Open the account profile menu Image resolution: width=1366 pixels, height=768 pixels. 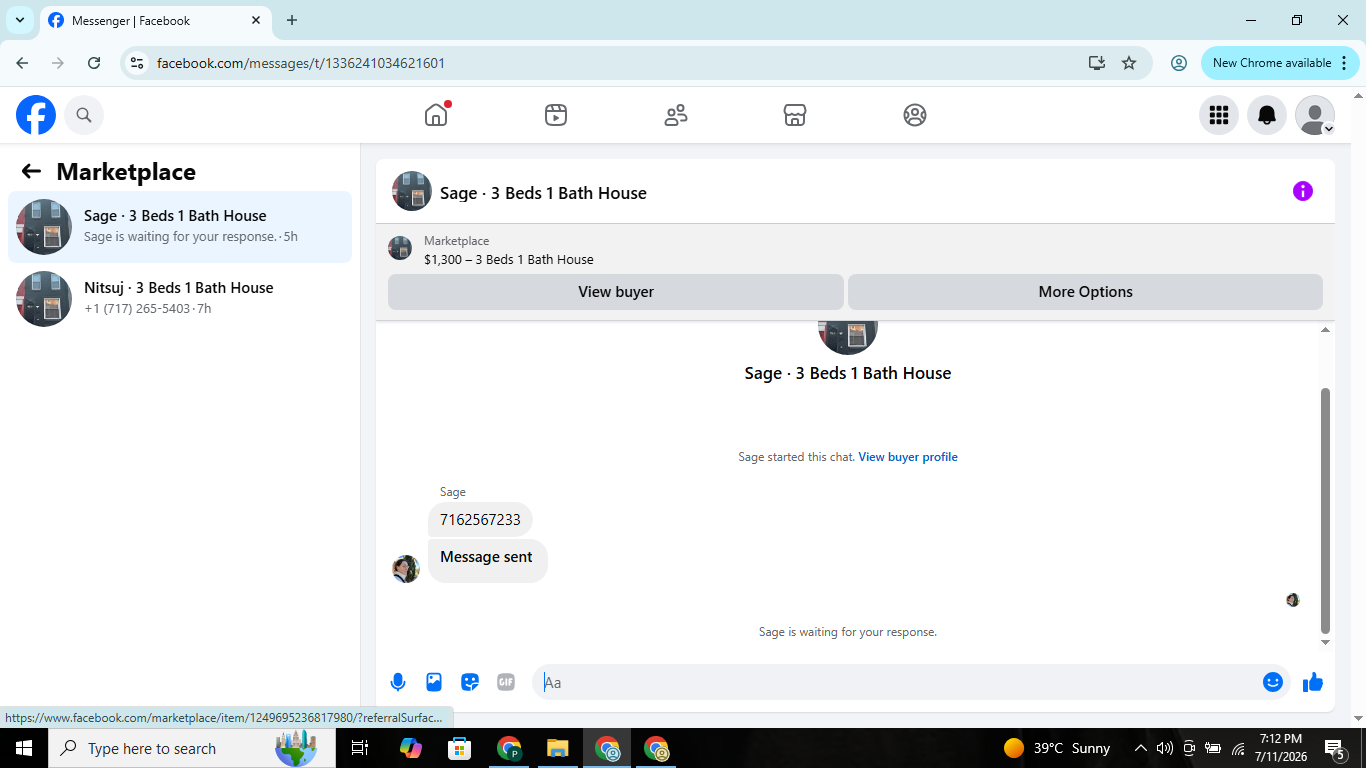tap(1315, 115)
